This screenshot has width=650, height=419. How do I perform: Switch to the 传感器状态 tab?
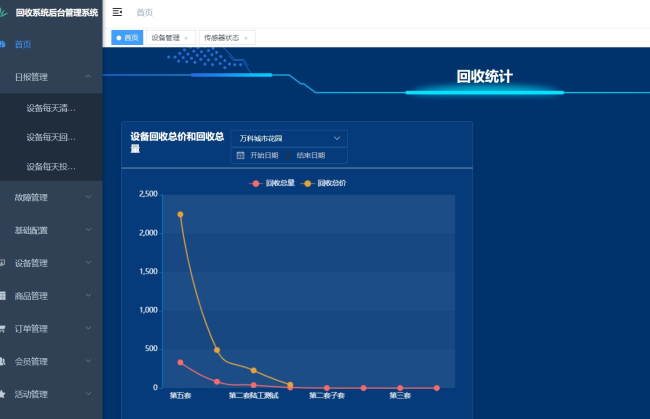coord(222,38)
